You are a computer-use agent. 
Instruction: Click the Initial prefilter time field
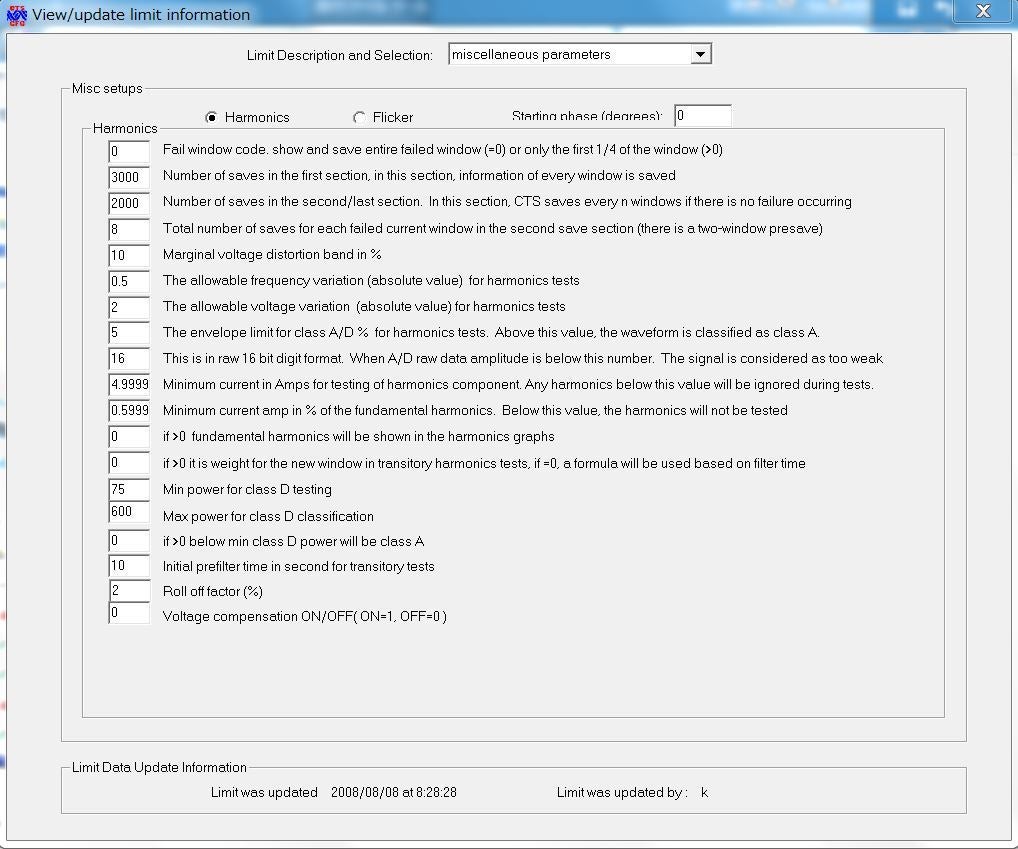click(129, 565)
